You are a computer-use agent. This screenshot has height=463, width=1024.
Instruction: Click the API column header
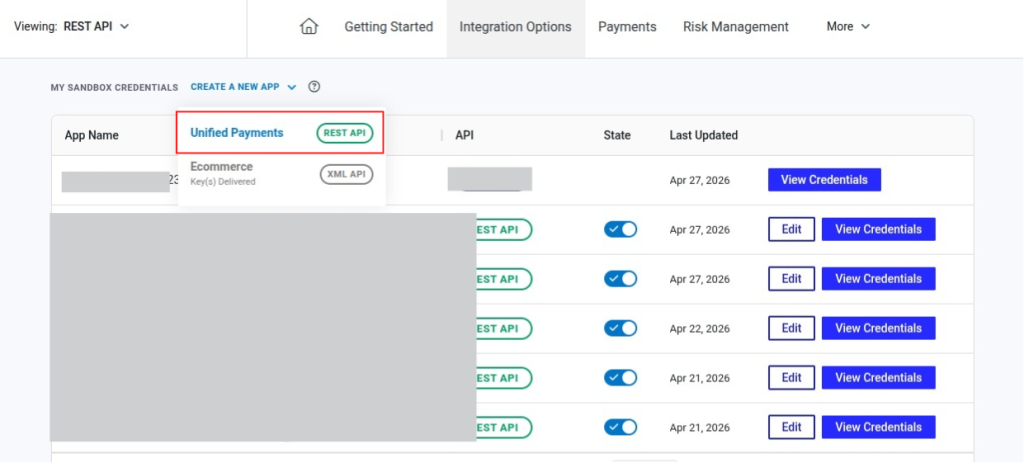[x=464, y=135]
